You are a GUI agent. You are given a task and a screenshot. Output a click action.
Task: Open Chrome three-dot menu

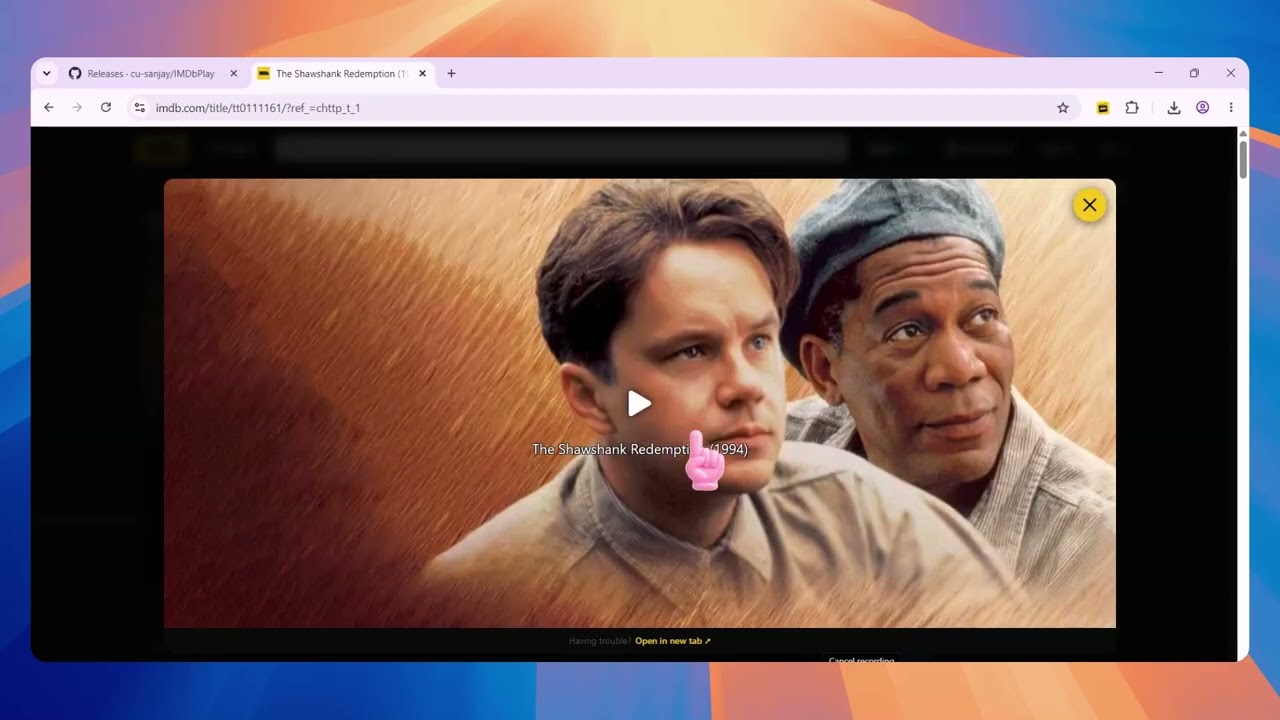1231,108
